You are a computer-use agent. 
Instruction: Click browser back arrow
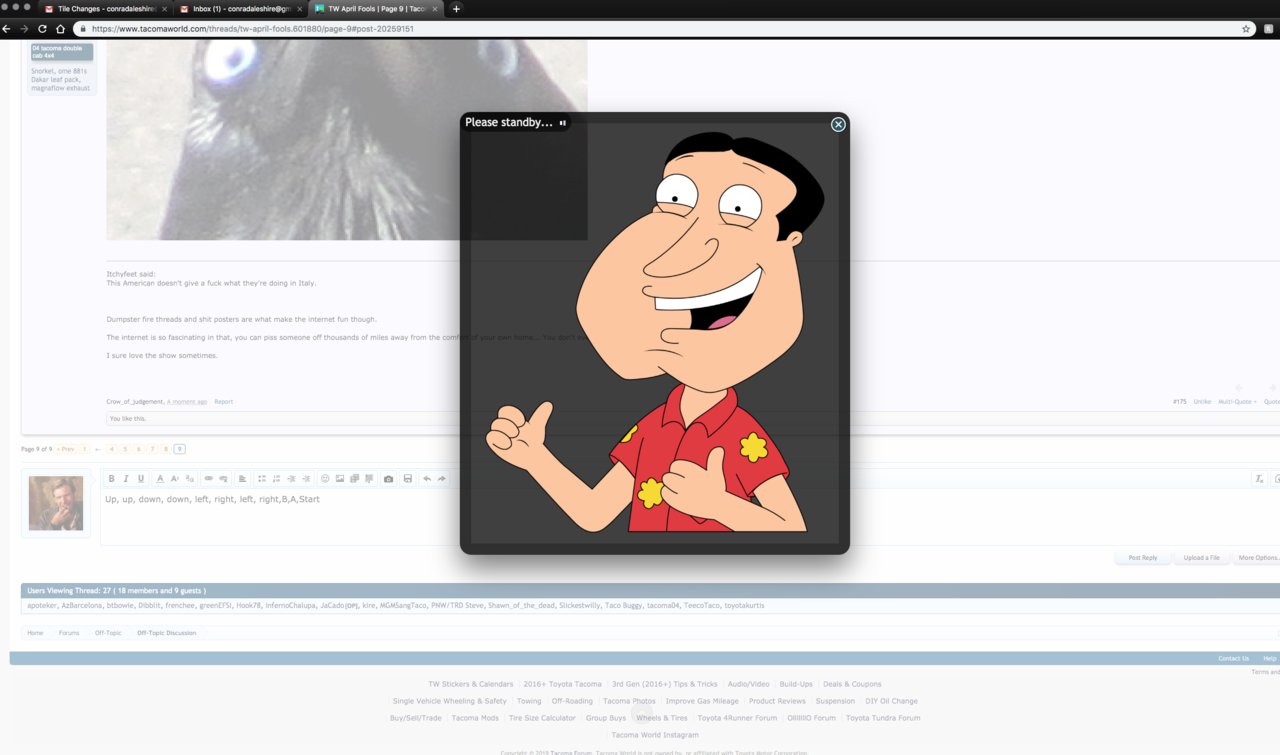coord(7,29)
